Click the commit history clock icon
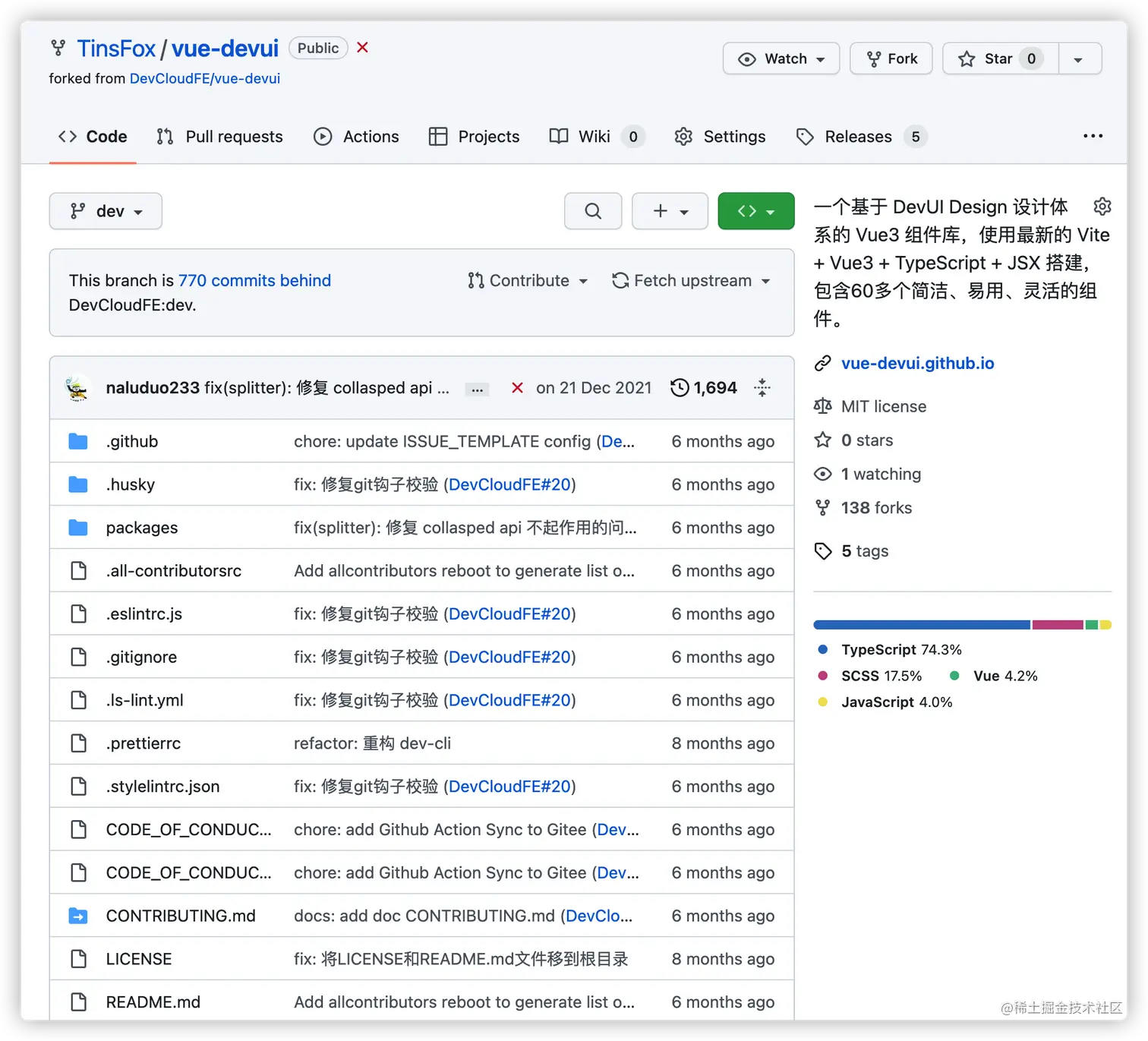Screen dimensions: 1148x1041 click(680, 388)
